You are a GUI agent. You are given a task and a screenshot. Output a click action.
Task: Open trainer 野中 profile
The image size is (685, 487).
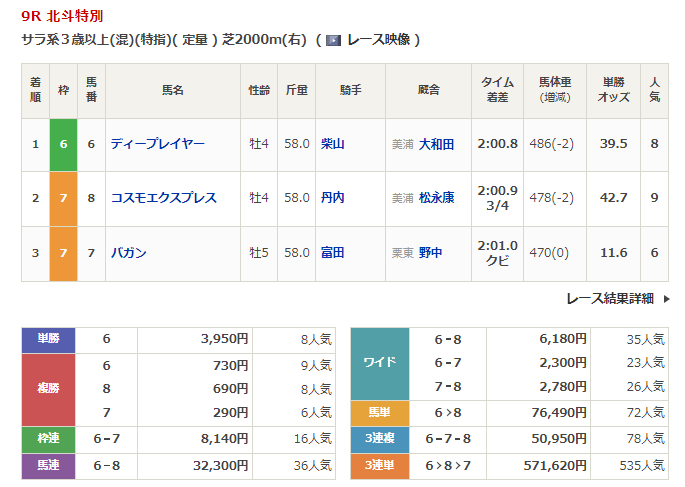click(431, 253)
